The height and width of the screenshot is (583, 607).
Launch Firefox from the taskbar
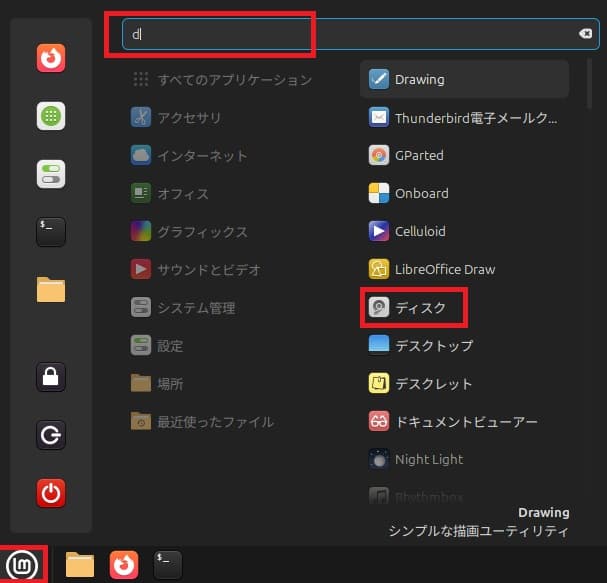click(124, 565)
